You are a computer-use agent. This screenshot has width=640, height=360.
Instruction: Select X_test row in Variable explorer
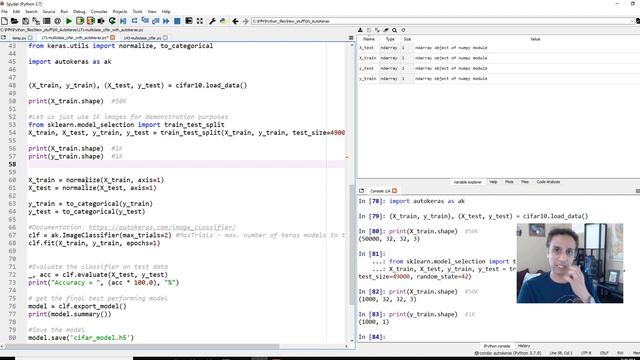(x=498, y=48)
